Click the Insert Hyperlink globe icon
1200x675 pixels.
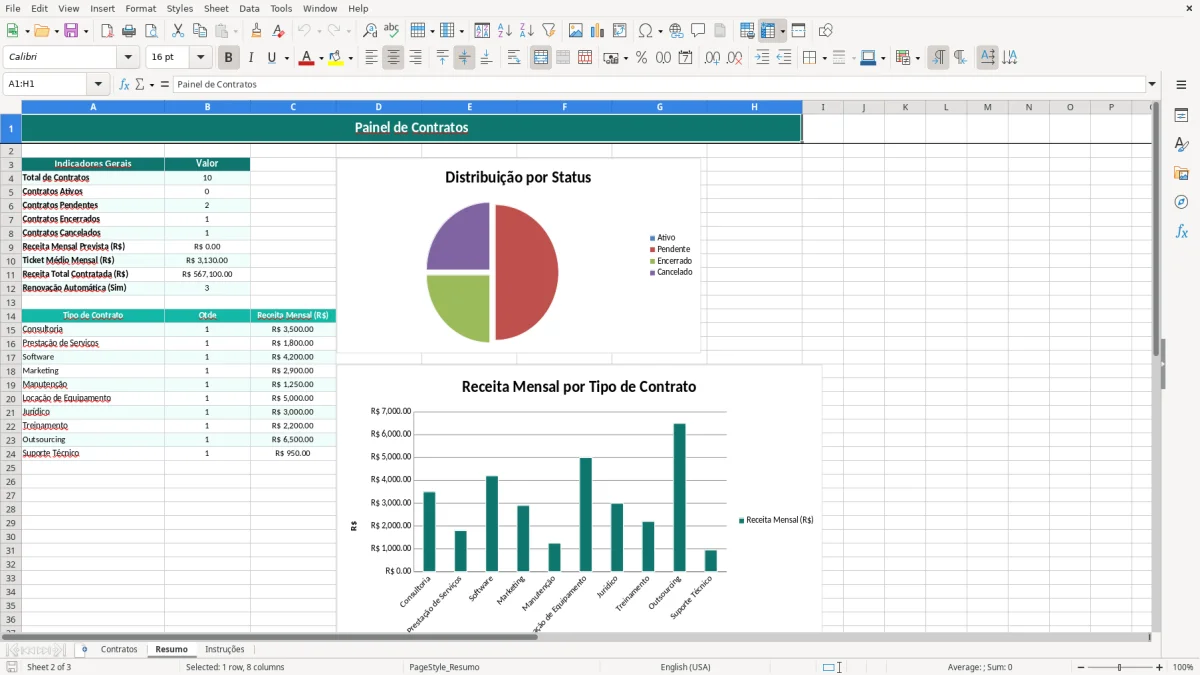click(676, 31)
